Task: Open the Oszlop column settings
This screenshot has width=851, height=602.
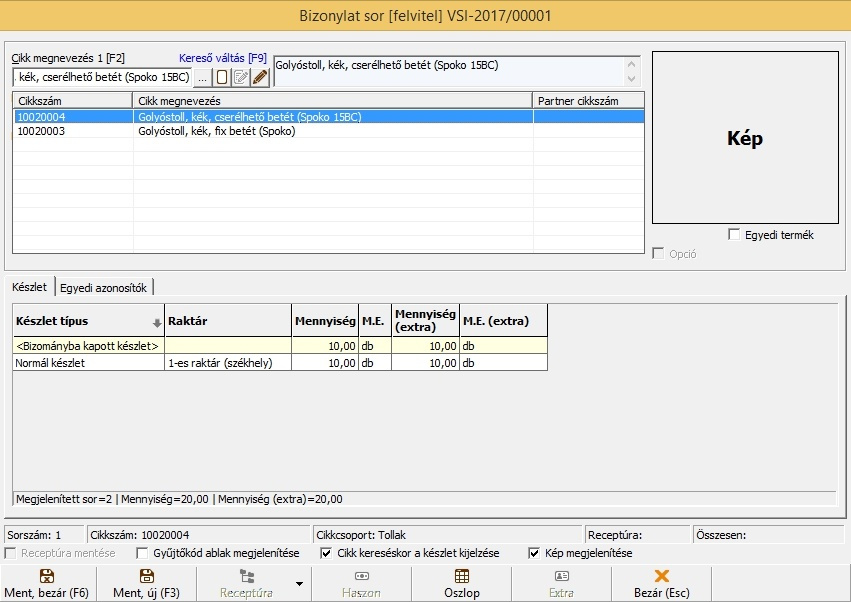Action: tap(461, 583)
